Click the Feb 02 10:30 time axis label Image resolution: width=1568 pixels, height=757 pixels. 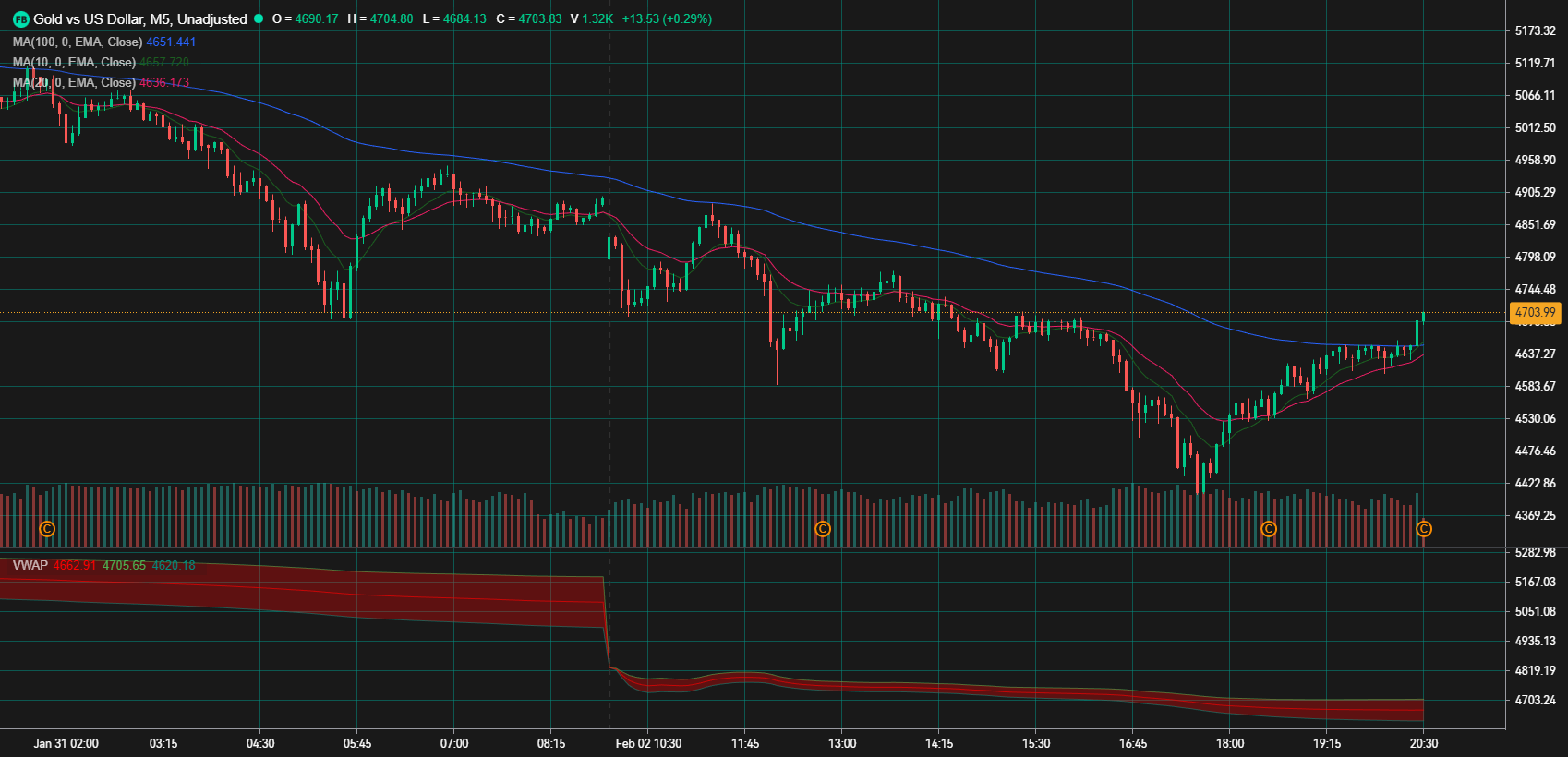tap(648, 743)
